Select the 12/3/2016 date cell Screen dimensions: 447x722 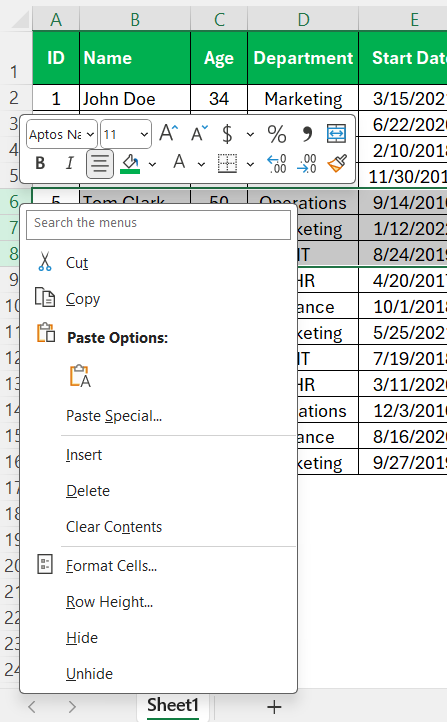click(x=403, y=411)
